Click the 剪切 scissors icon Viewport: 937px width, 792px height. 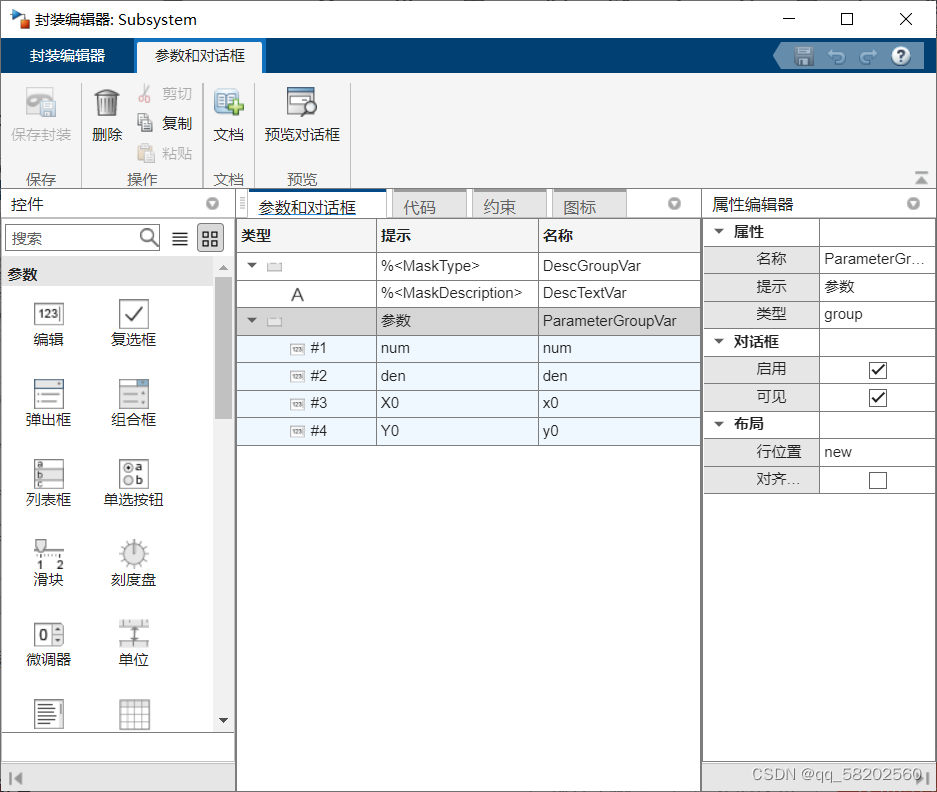pos(144,94)
